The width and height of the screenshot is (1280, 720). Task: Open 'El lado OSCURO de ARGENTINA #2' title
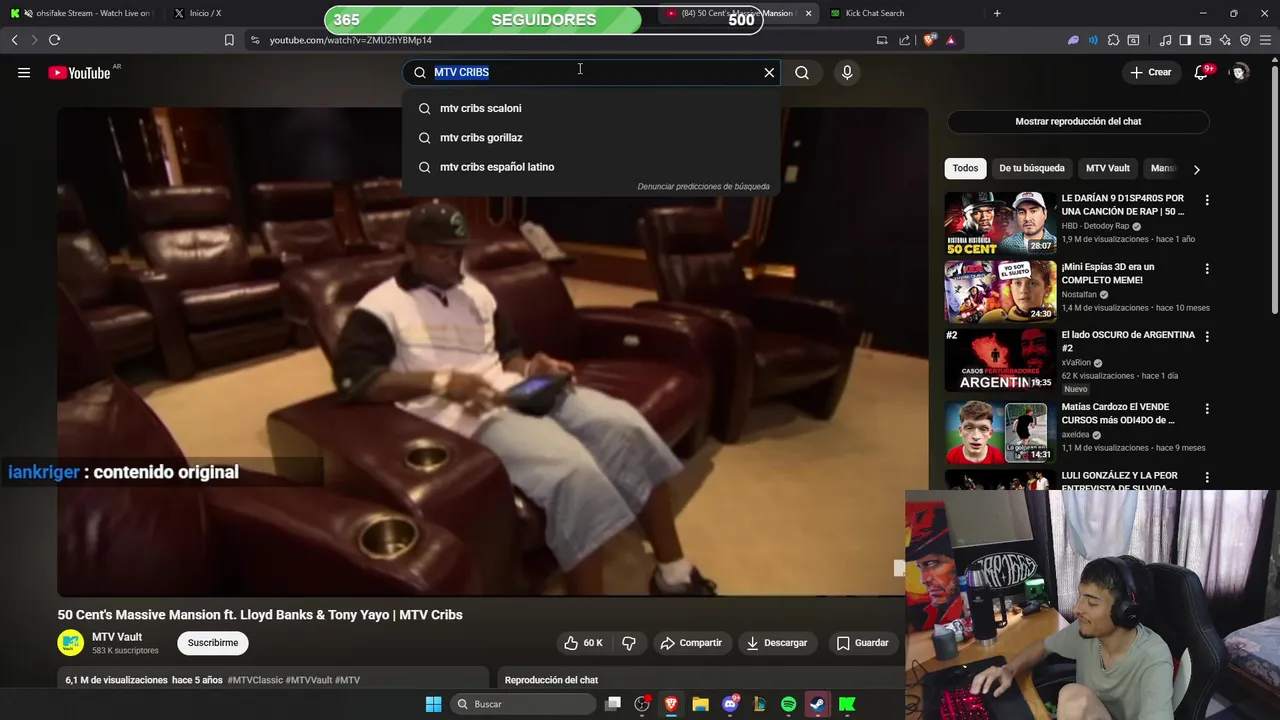click(1128, 341)
